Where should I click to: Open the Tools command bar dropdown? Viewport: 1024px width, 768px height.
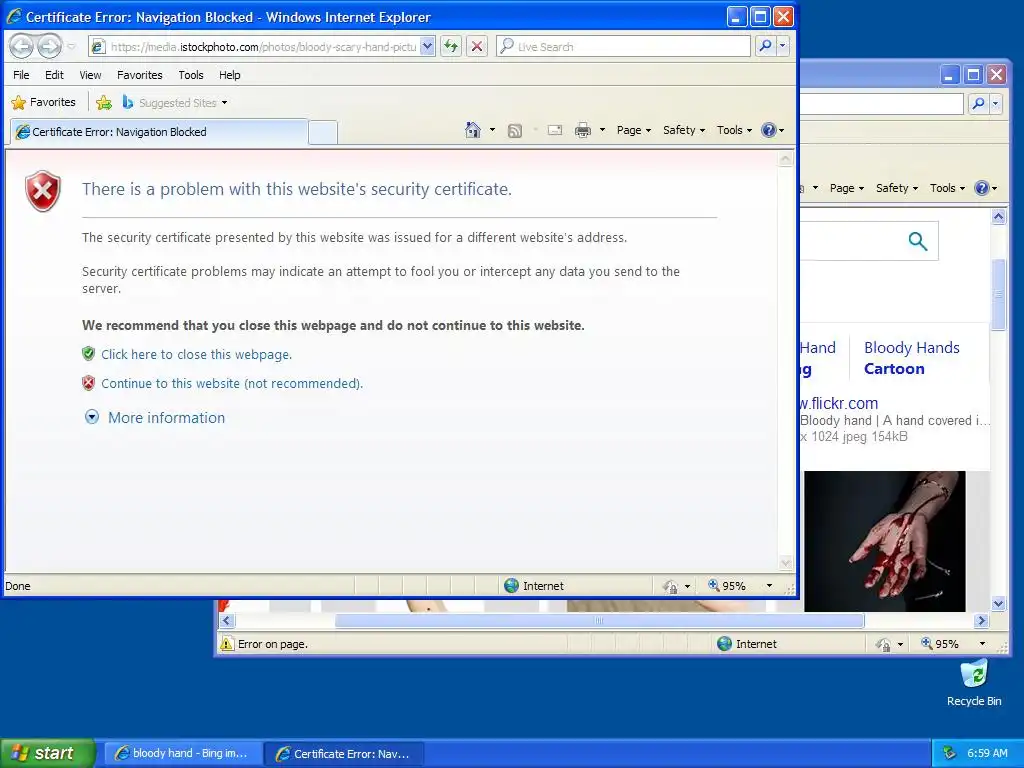point(734,130)
